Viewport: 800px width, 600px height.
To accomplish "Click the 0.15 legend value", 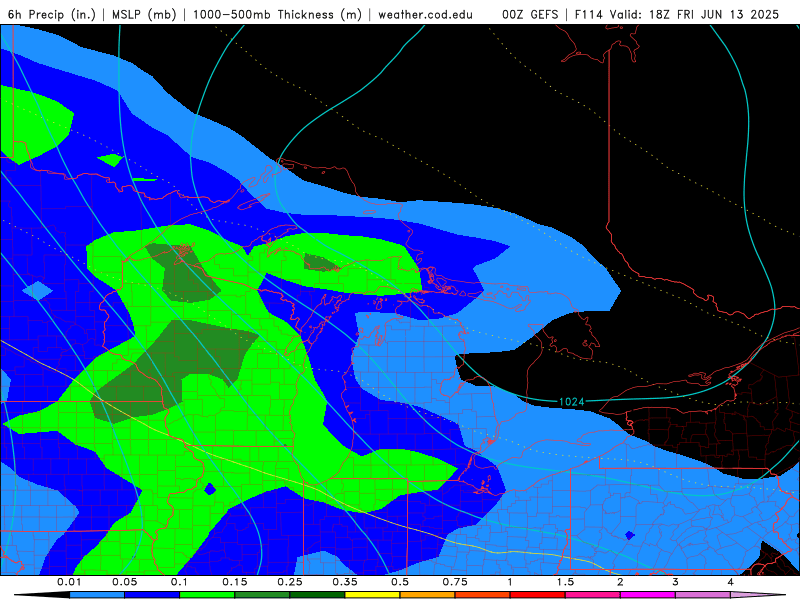I will pos(235,582).
